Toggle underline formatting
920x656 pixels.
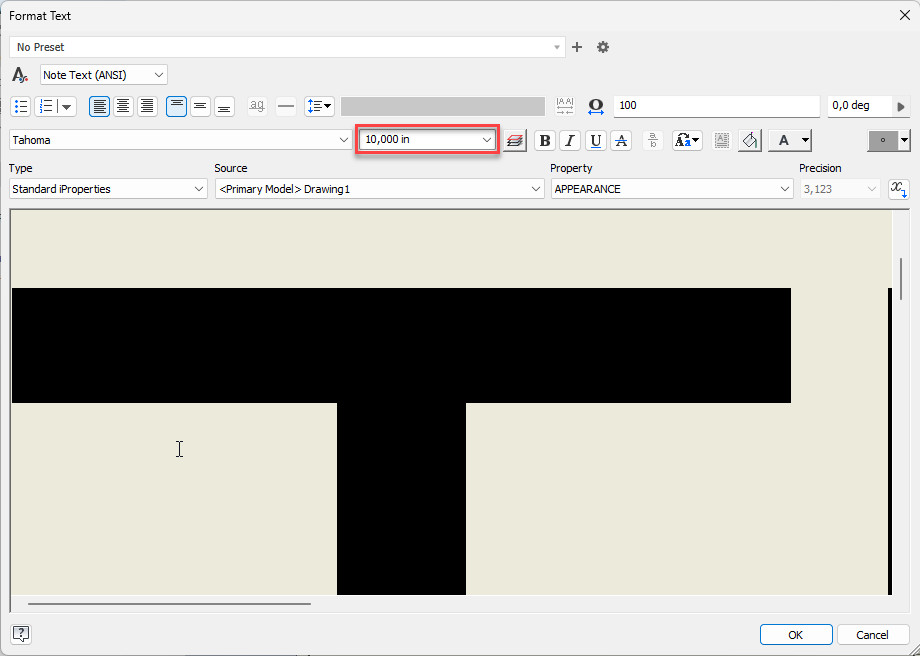pos(594,140)
